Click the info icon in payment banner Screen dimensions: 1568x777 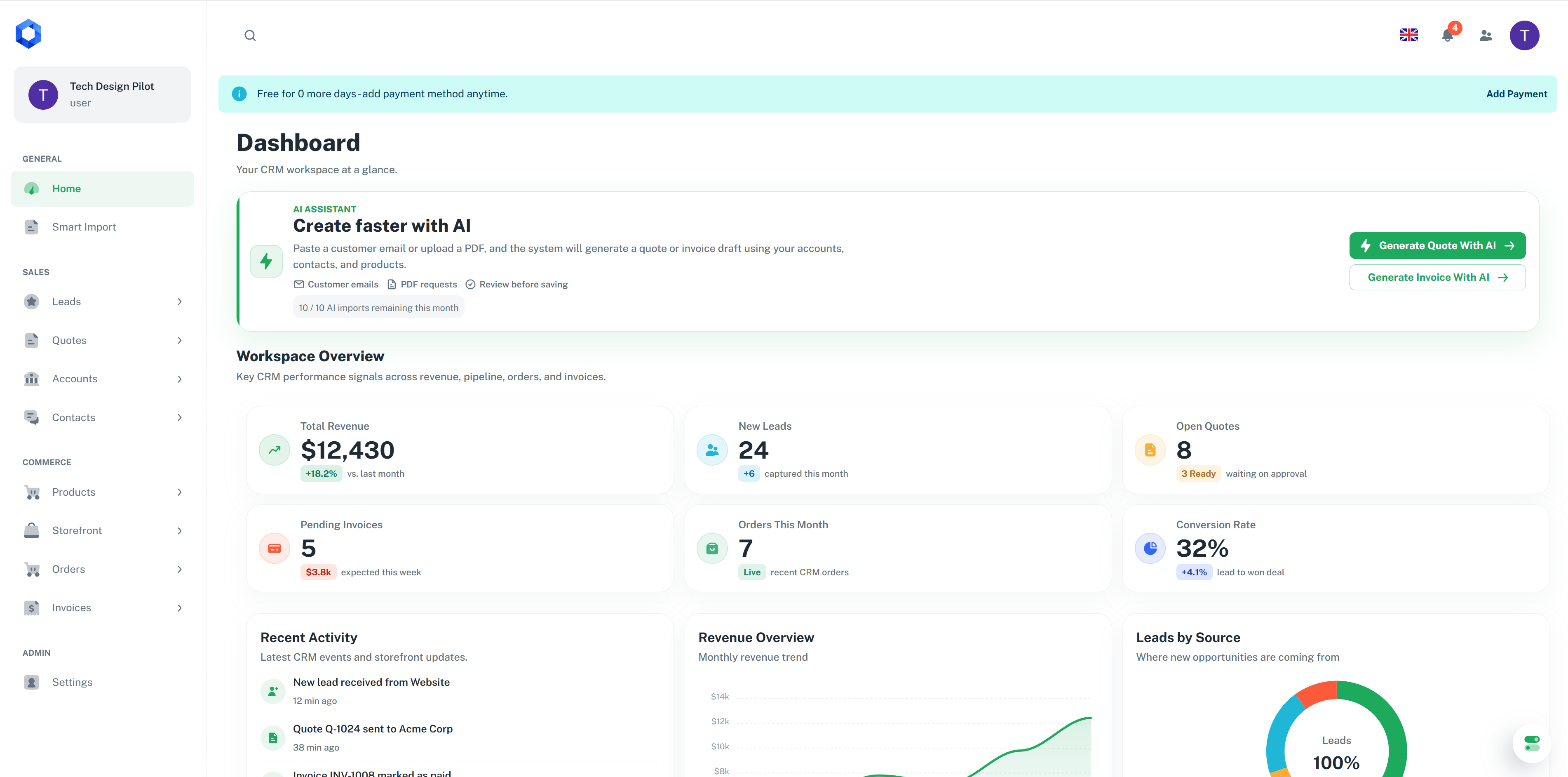tap(239, 94)
